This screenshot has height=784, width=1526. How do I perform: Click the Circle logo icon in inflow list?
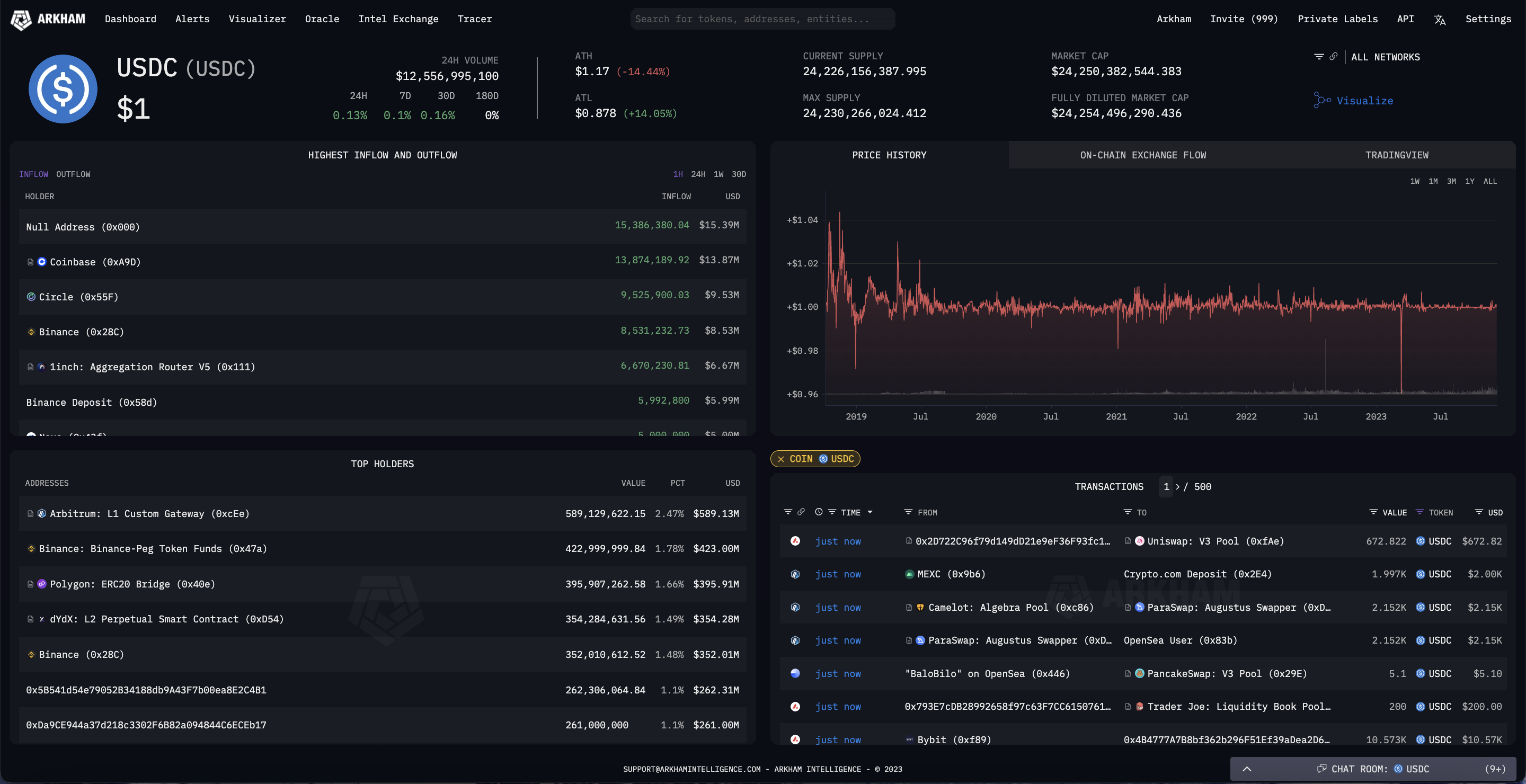click(31, 297)
